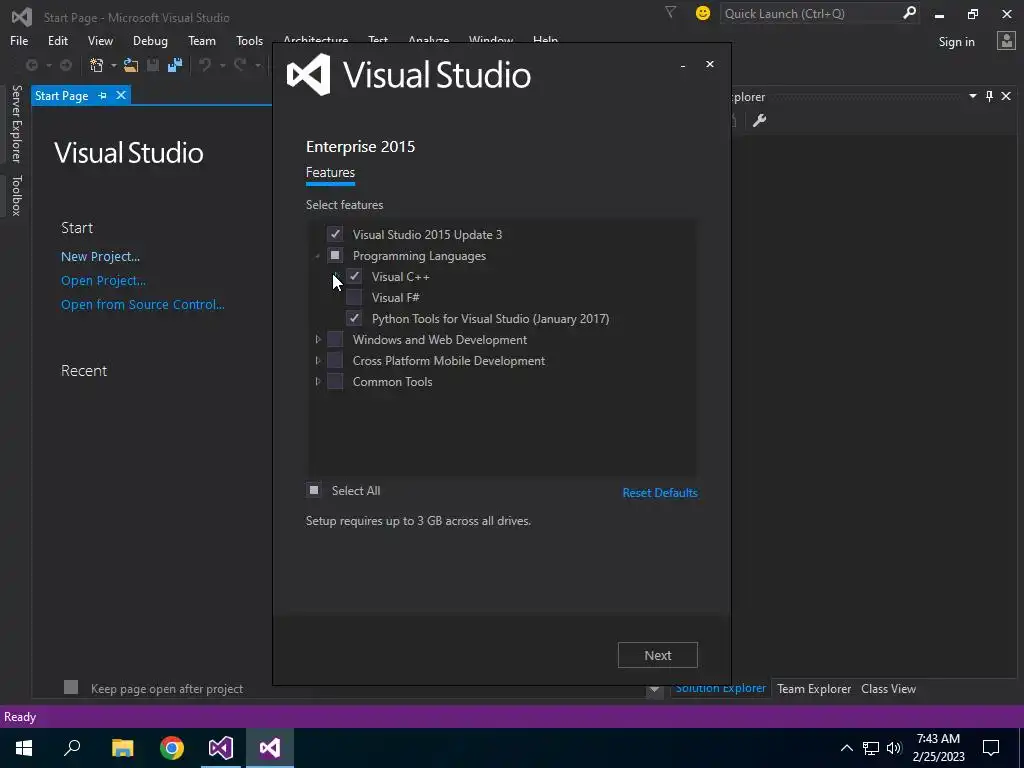Uncheck Visual Studio 2015 Update 3
Image resolution: width=1024 pixels, height=768 pixels.
point(335,234)
